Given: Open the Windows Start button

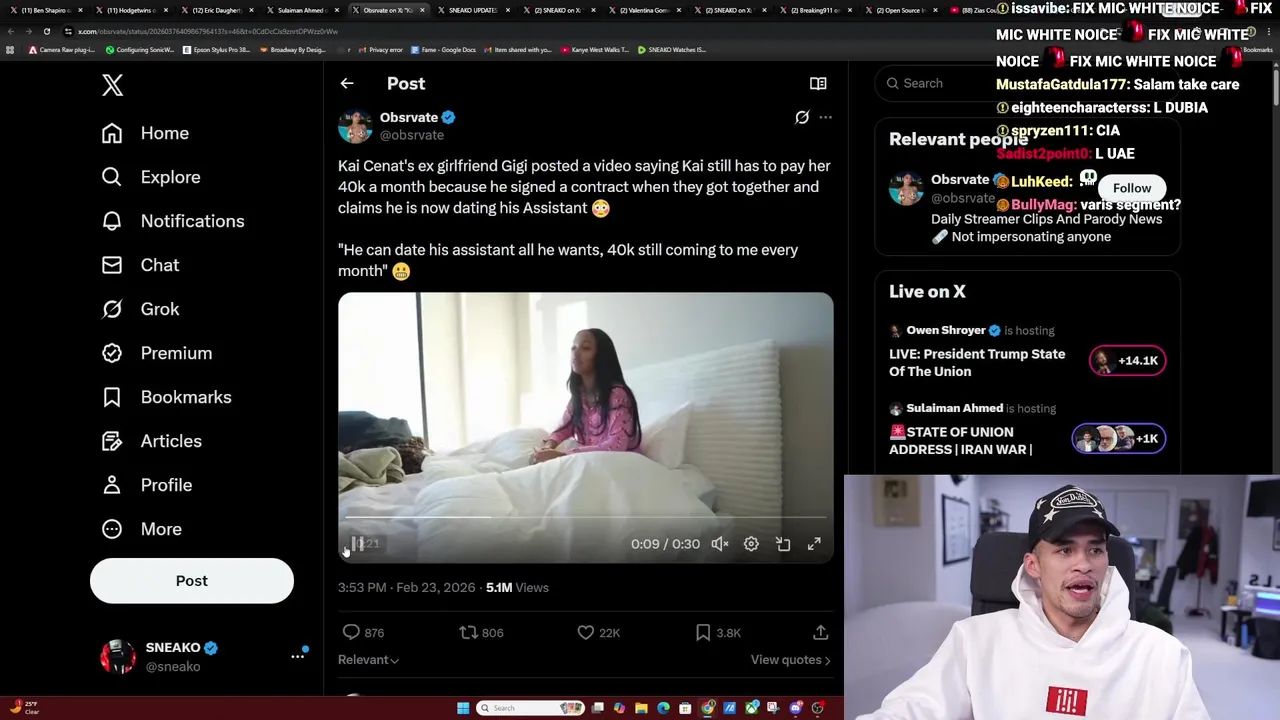Looking at the screenshot, I should click(x=463, y=708).
